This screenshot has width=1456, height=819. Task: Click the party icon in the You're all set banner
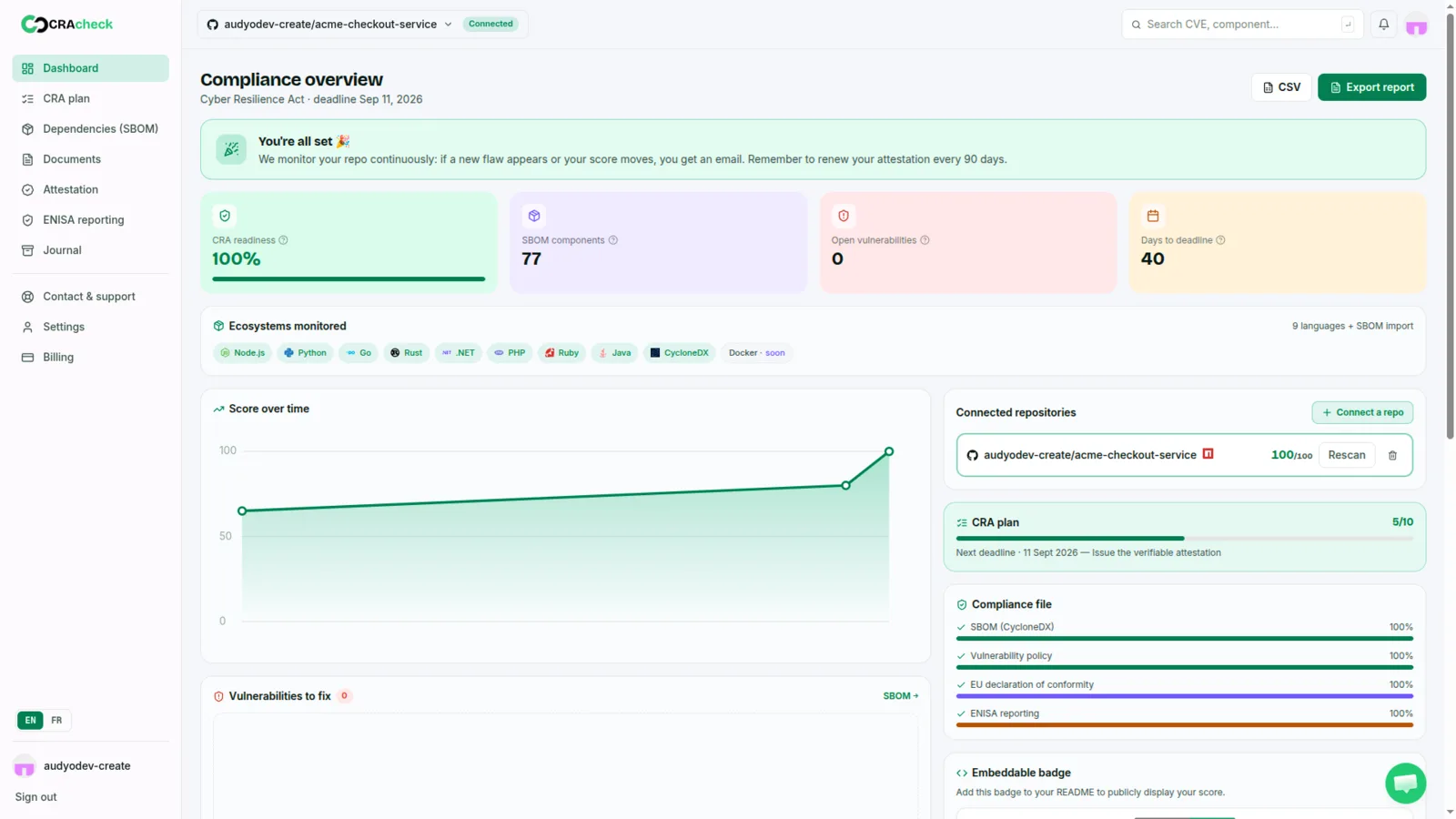(x=231, y=149)
